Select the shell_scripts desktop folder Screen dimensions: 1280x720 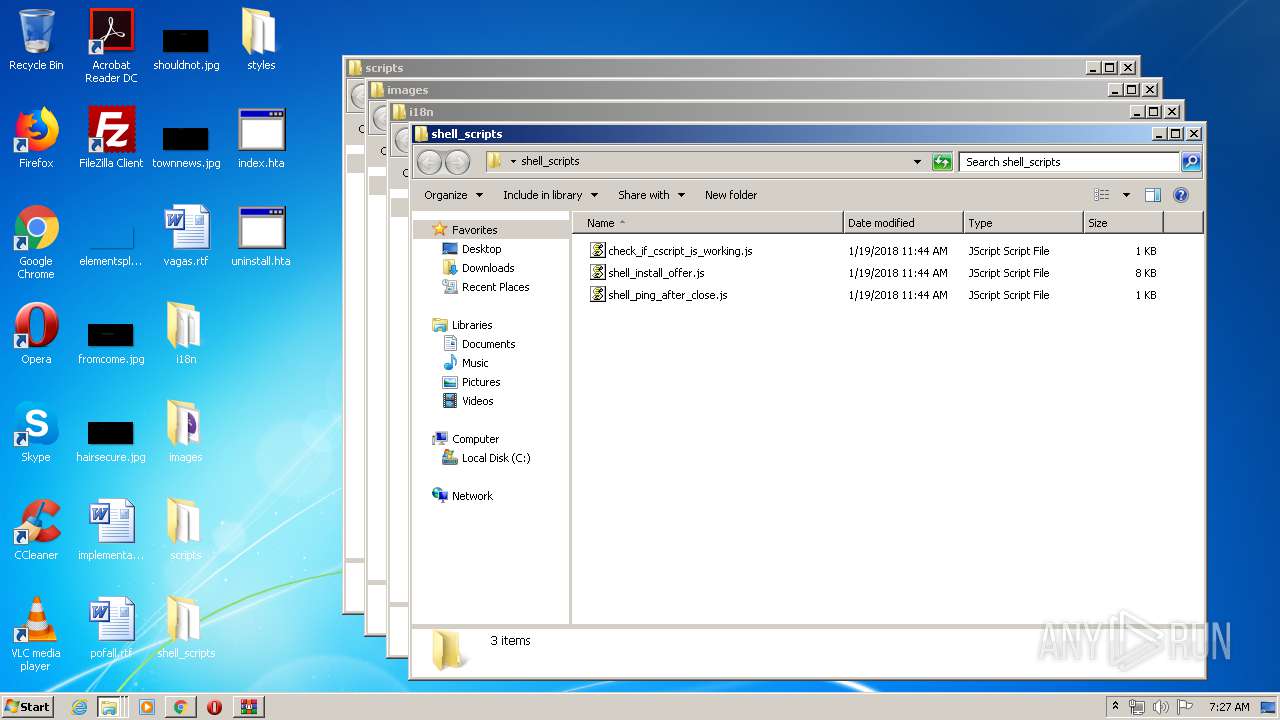(186, 628)
